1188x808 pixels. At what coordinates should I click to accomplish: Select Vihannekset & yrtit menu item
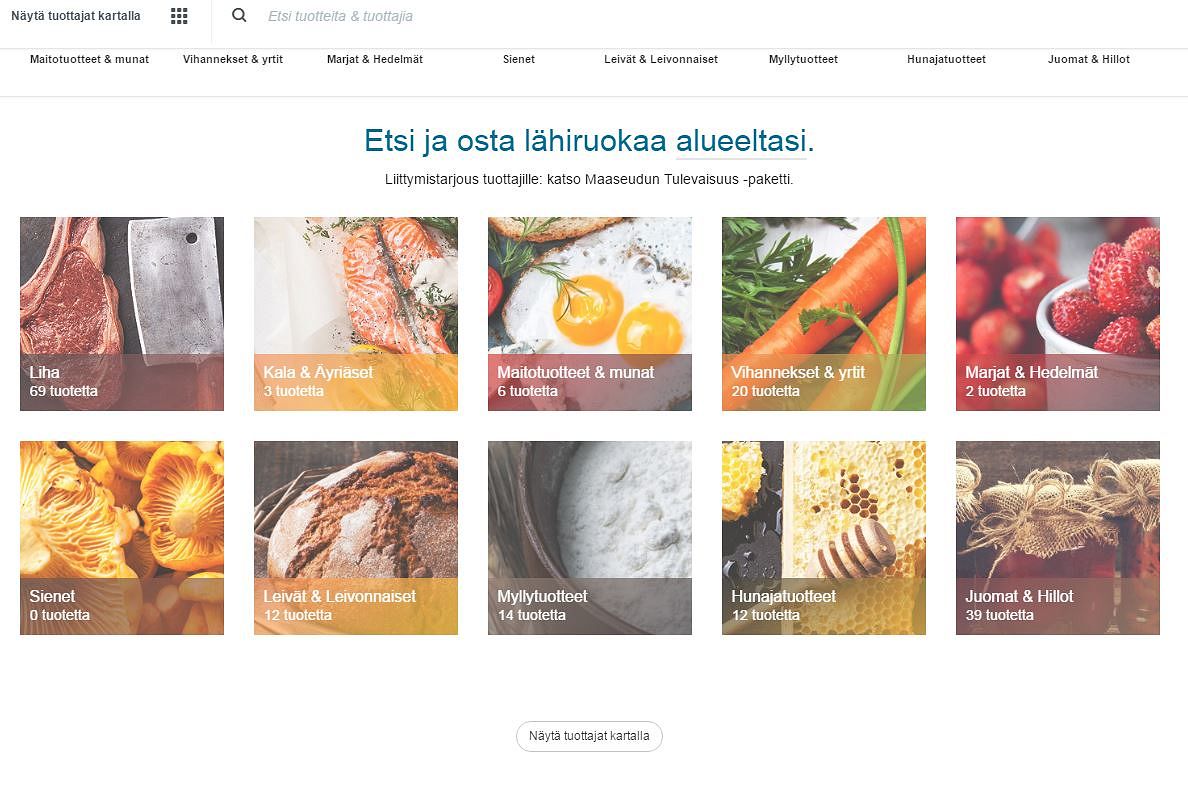pos(233,59)
